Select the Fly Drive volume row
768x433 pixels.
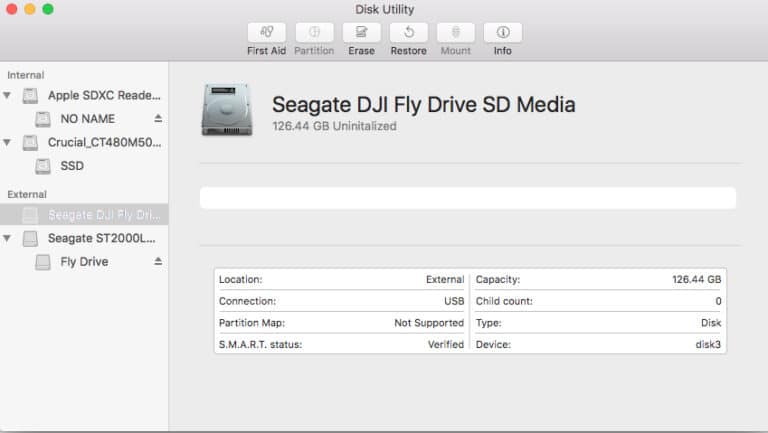click(x=84, y=262)
